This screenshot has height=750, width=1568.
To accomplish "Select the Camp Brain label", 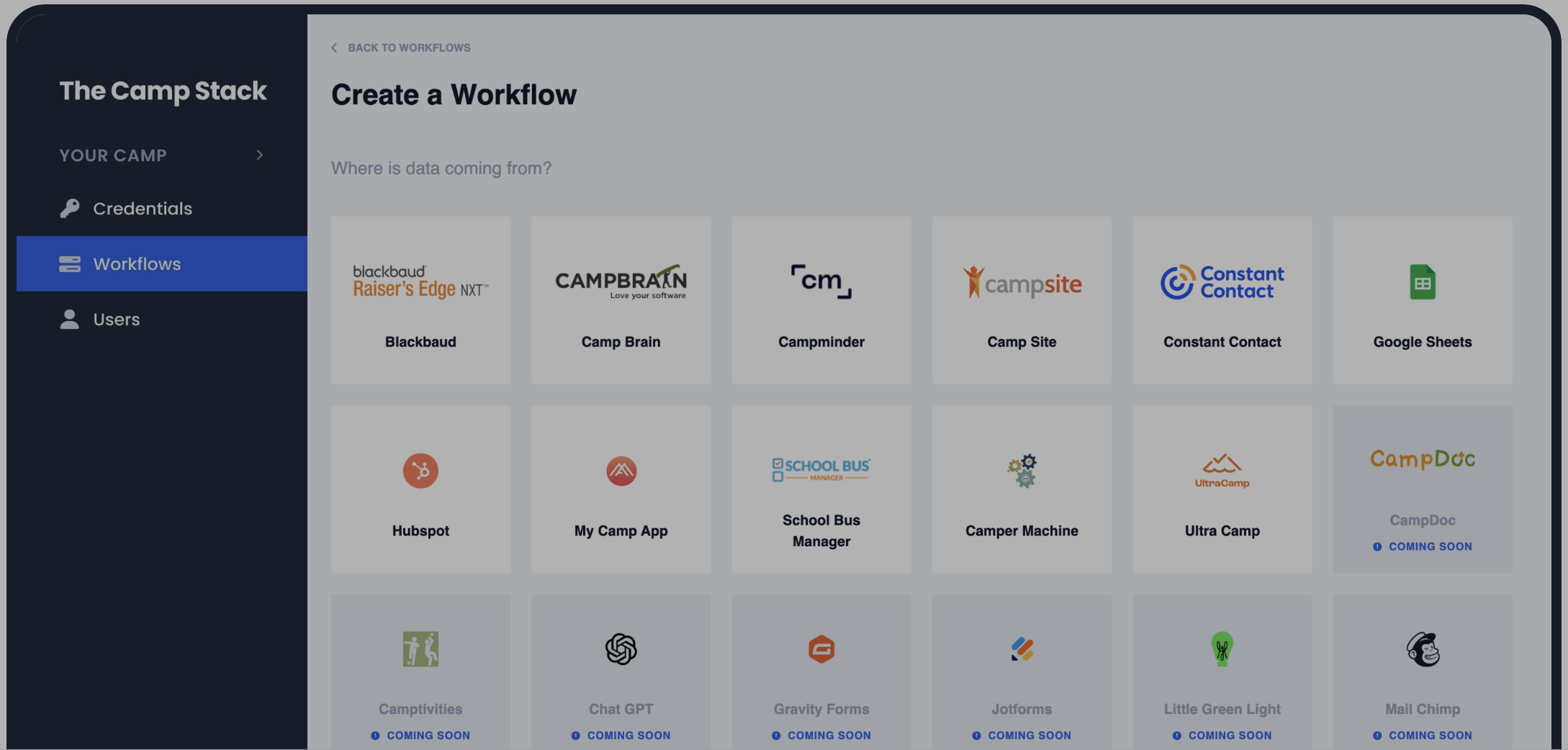I will tap(621, 342).
